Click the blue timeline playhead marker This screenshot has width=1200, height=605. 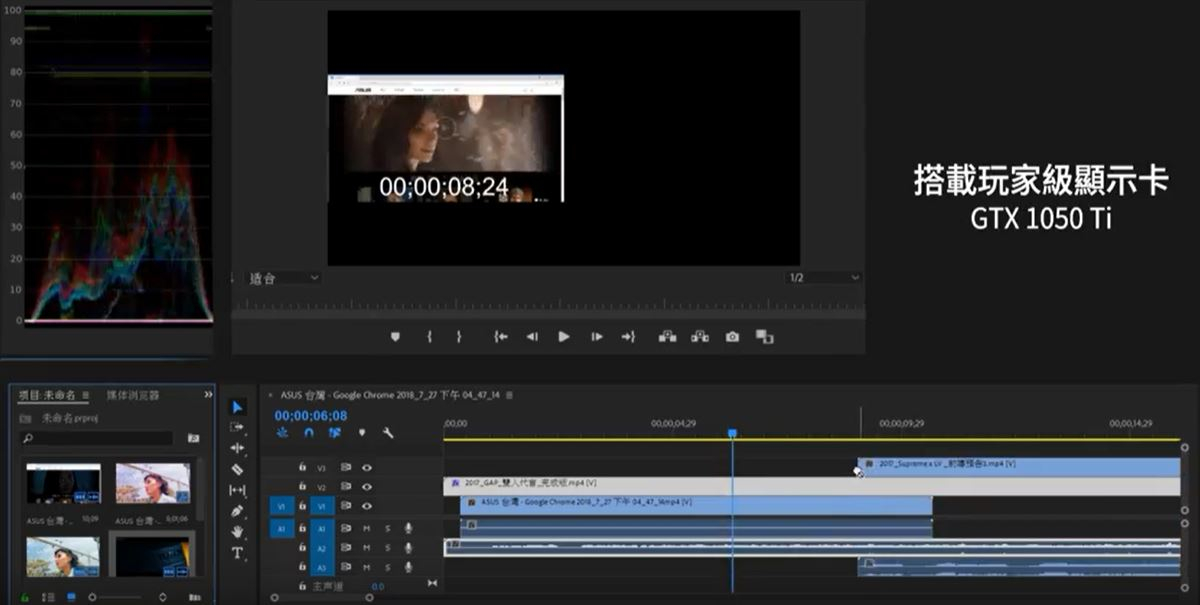[x=732, y=434]
